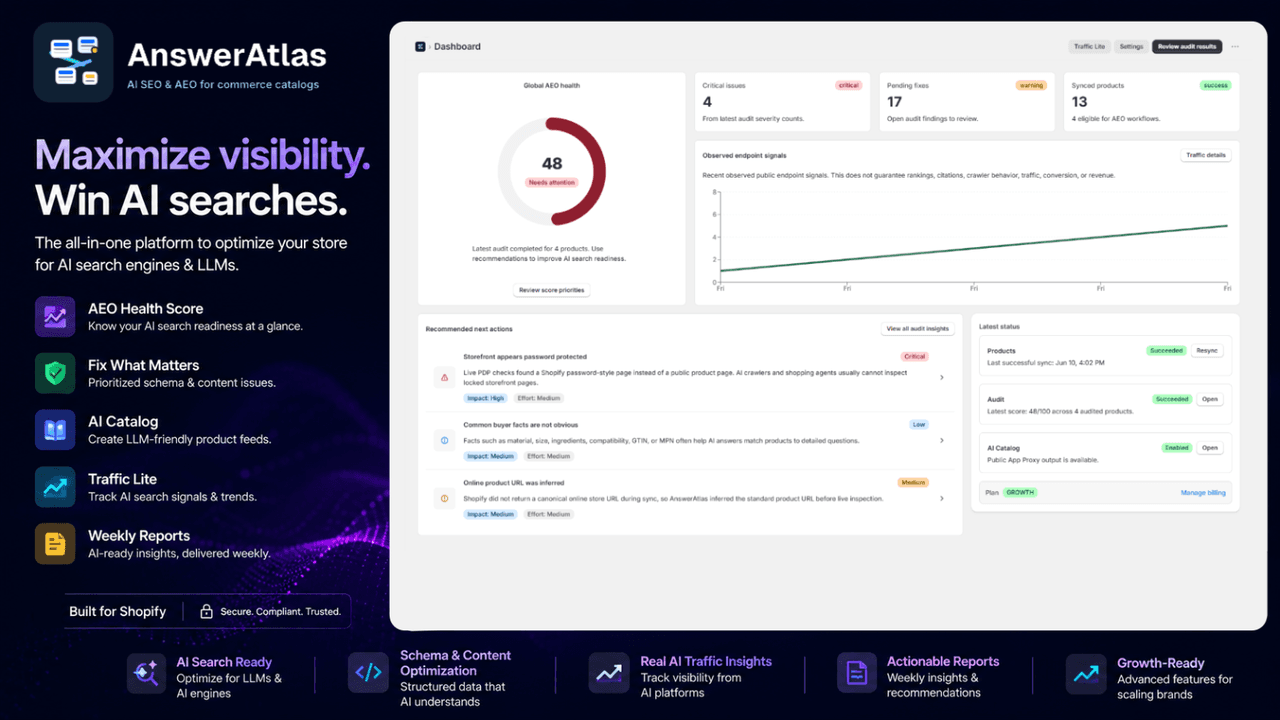Click the orange warning icon for product URL
Image resolution: width=1280 pixels, height=720 pixels.
coord(444,498)
